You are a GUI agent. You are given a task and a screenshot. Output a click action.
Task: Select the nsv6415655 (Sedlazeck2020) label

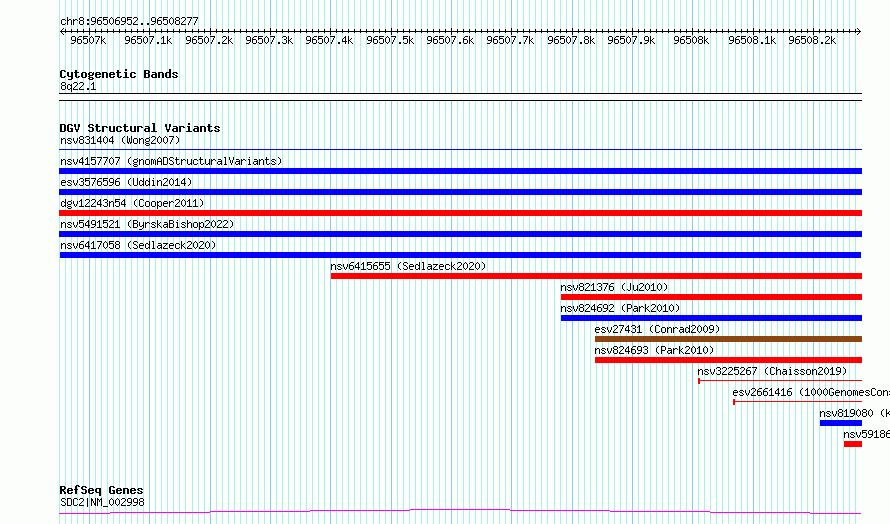[408, 266]
